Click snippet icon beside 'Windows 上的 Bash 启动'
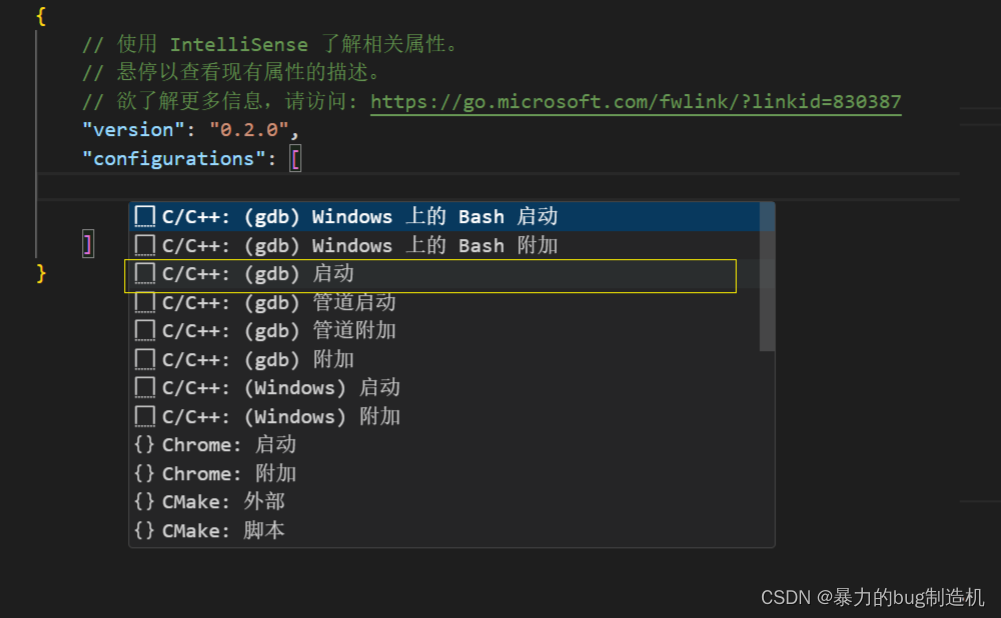This screenshot has width=1001, height=618. point(145,216)
